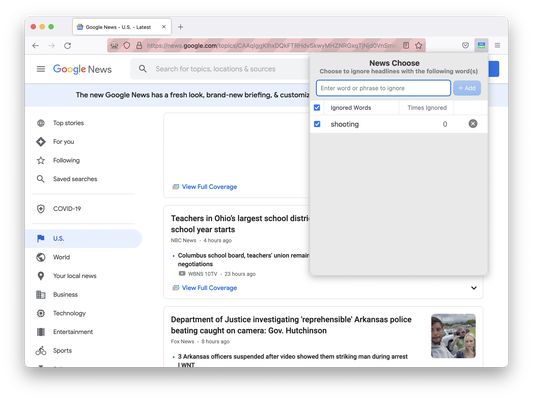
Task: Open the World section
Action: pos(62,257)
